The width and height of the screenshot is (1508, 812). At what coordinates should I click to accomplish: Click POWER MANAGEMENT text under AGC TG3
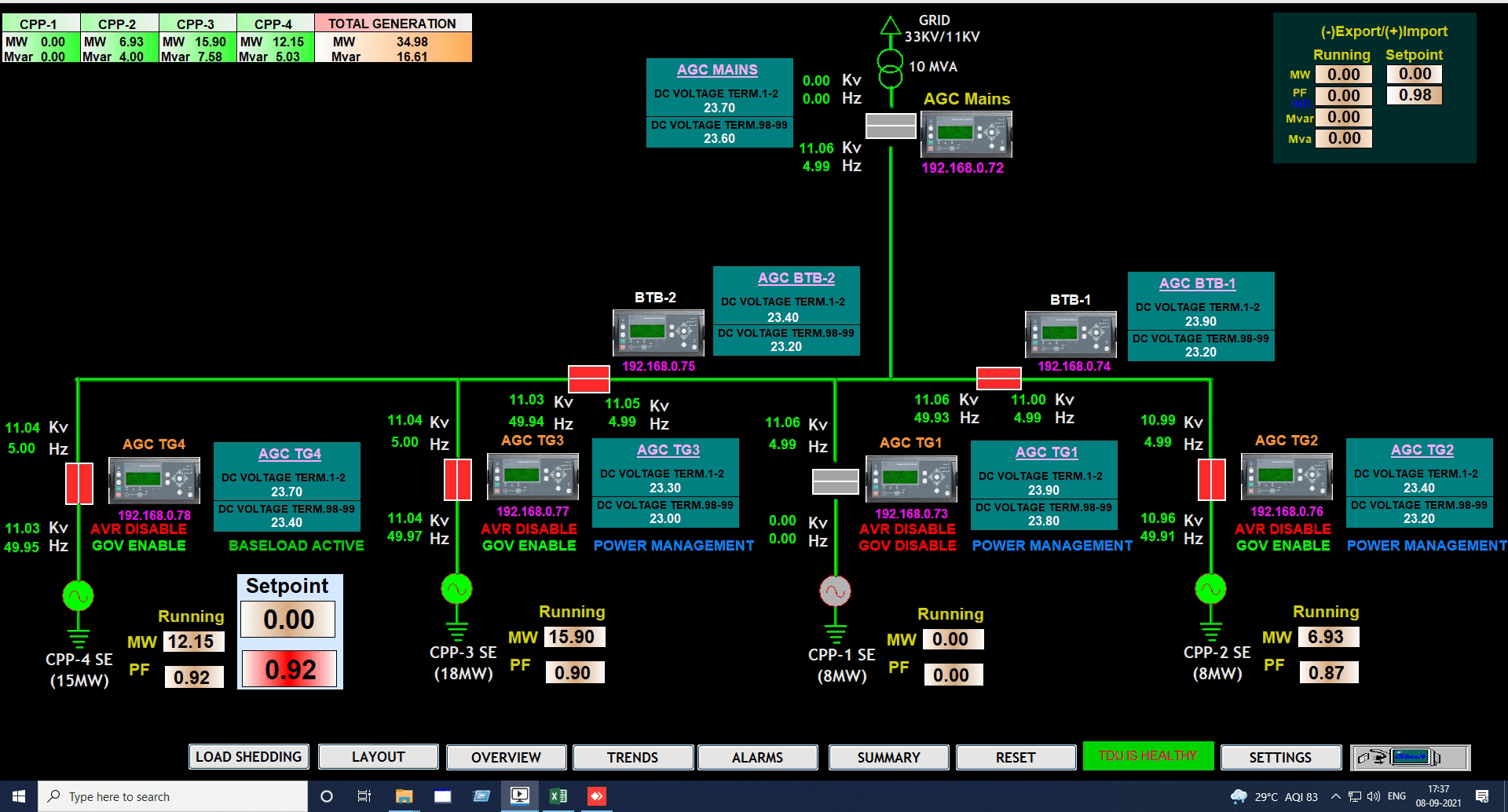673,546
